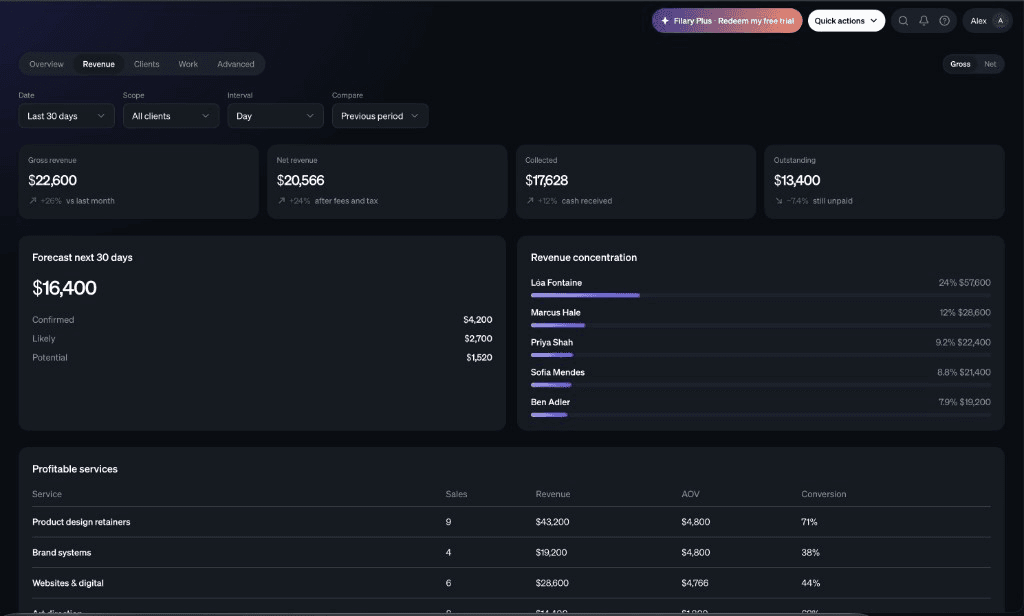Open the Interval dropdown showing Day
The width and height of the screenshot is (1024, 616).
[276, 116]
